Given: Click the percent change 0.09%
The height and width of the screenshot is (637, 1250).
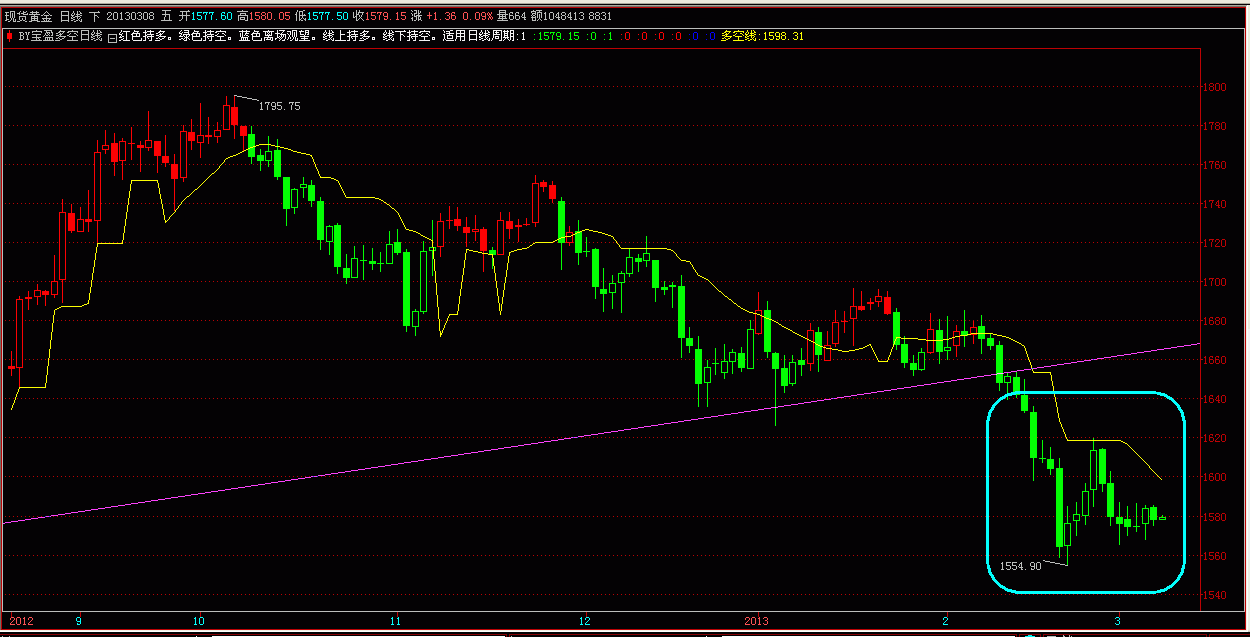Looking at the screenshot, I should 478,17.
